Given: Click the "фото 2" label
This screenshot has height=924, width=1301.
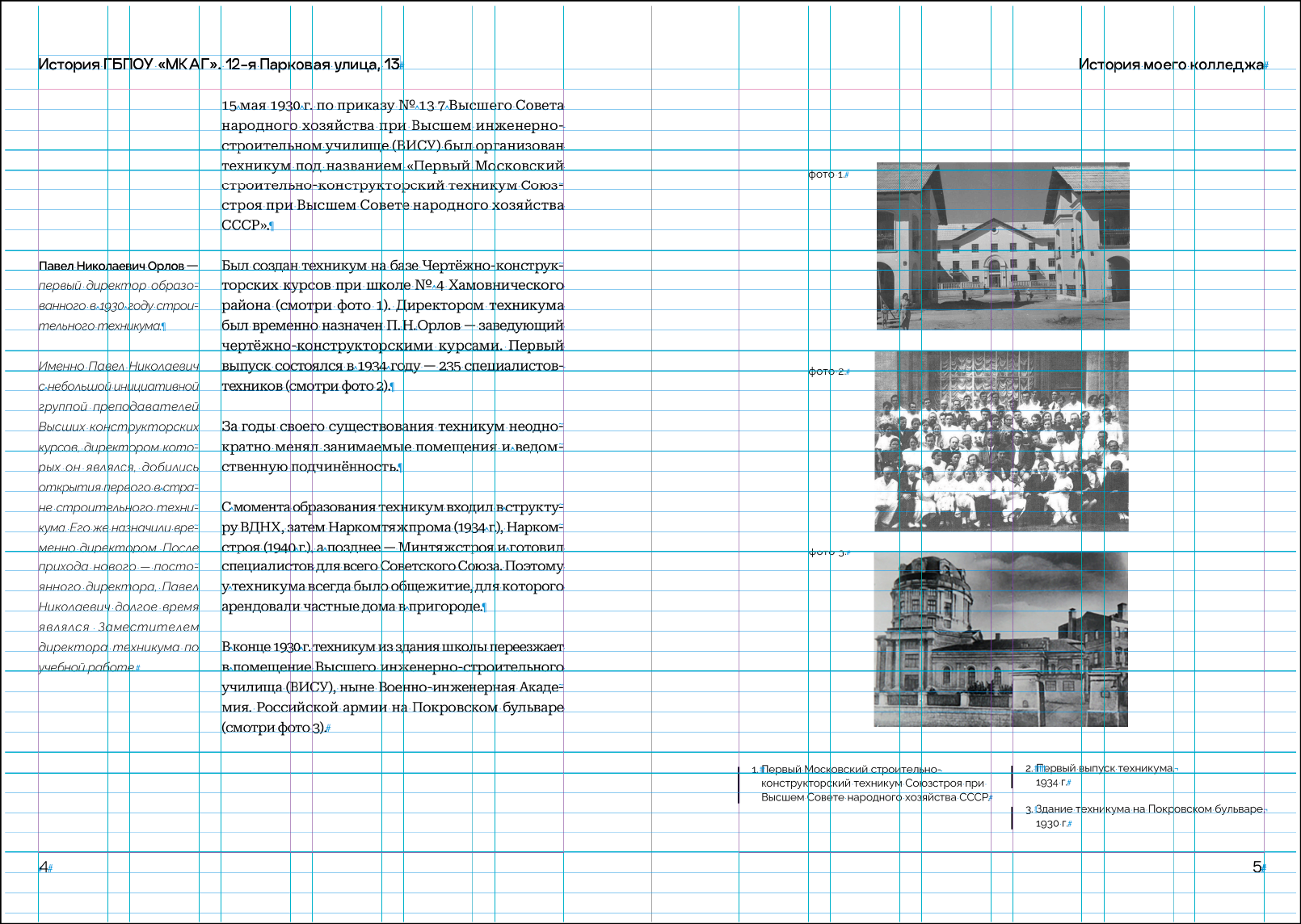Looking at the screenshot, I should tap(827, 372).
